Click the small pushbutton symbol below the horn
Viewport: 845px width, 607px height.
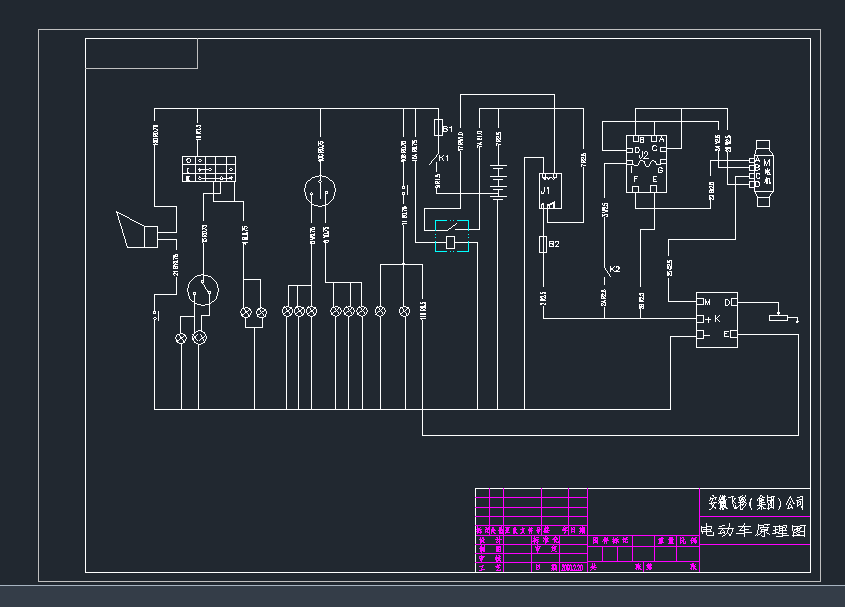coord(156,314)
